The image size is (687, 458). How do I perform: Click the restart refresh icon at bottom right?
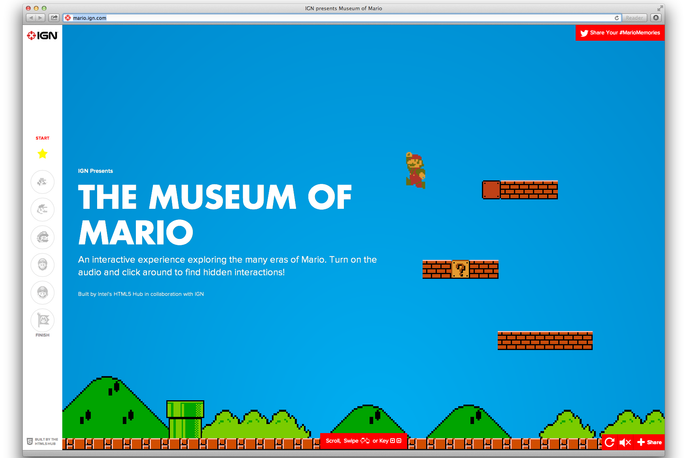609,442
